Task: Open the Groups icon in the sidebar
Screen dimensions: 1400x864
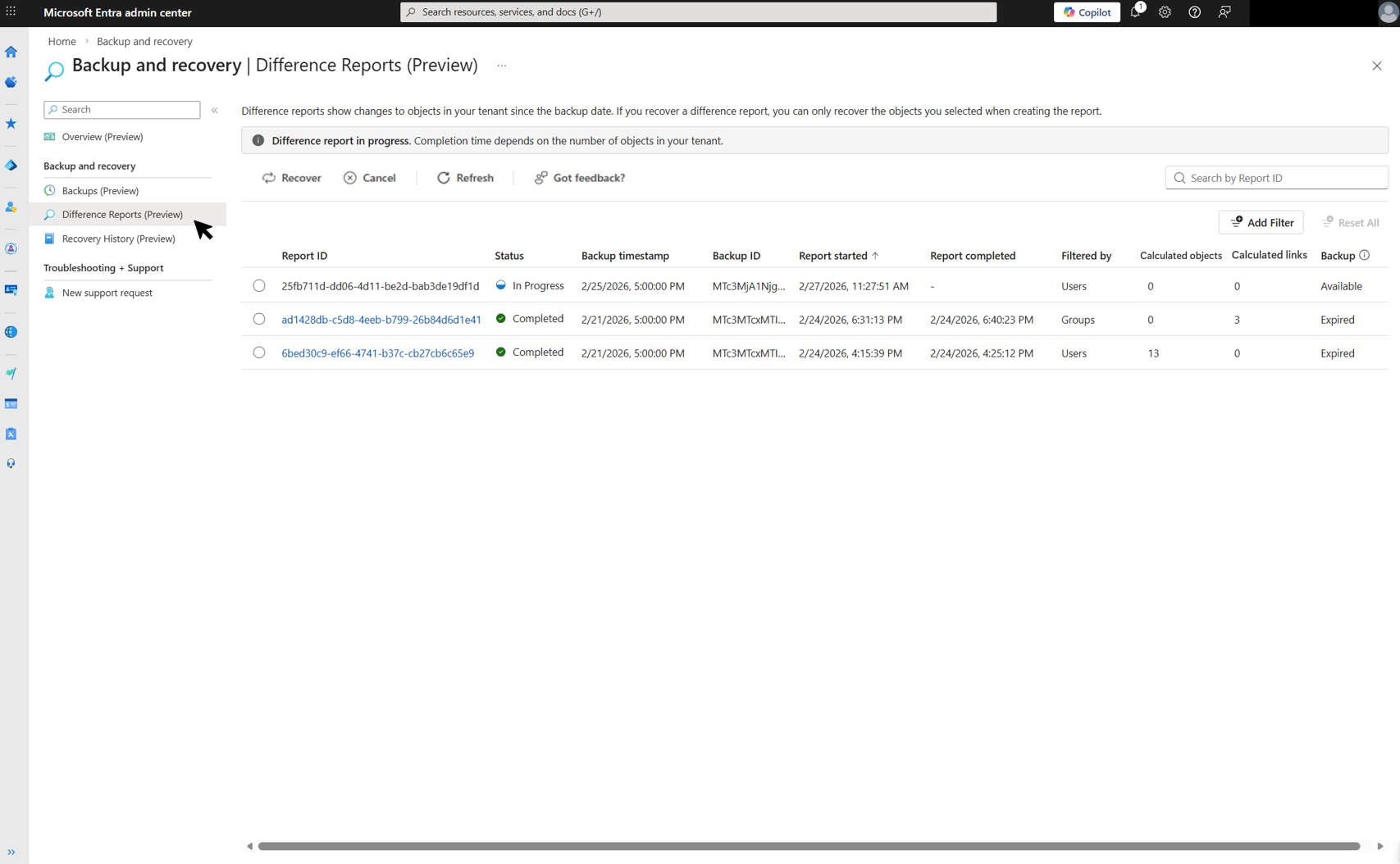Action: tap(11, 248)
